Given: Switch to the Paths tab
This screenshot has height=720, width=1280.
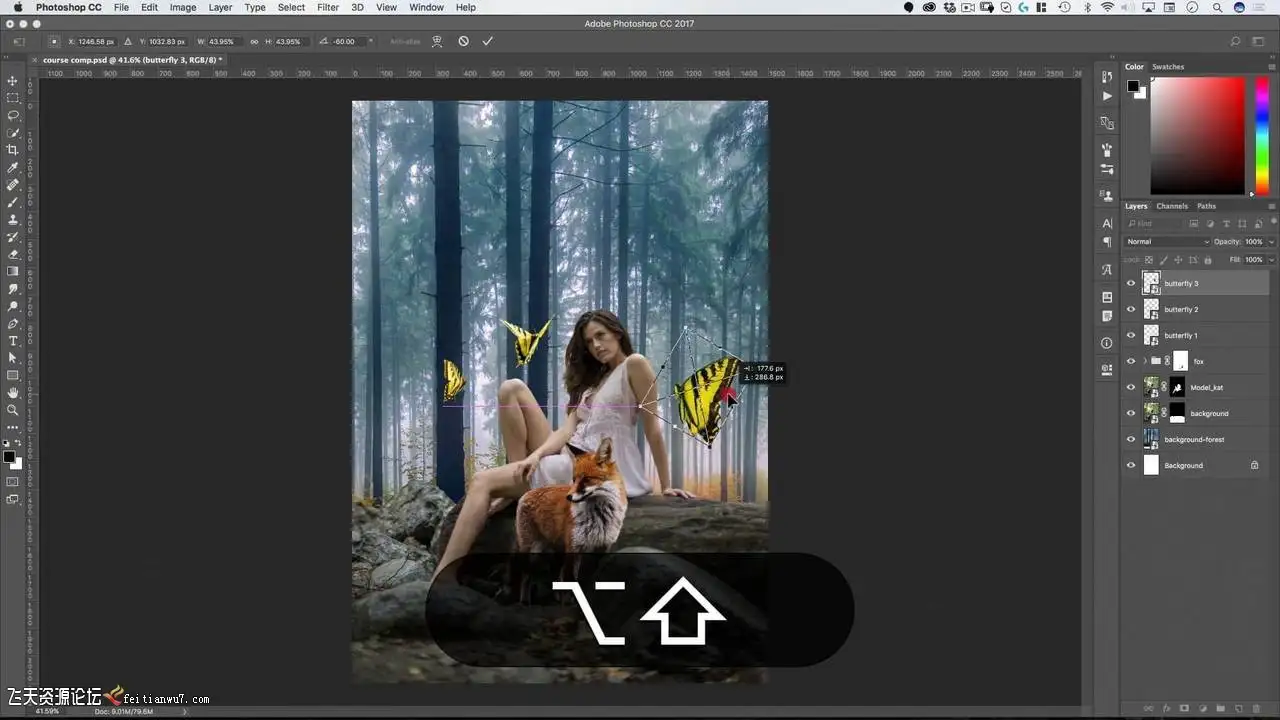Looking at the screenshot, I should [1207, 206].
